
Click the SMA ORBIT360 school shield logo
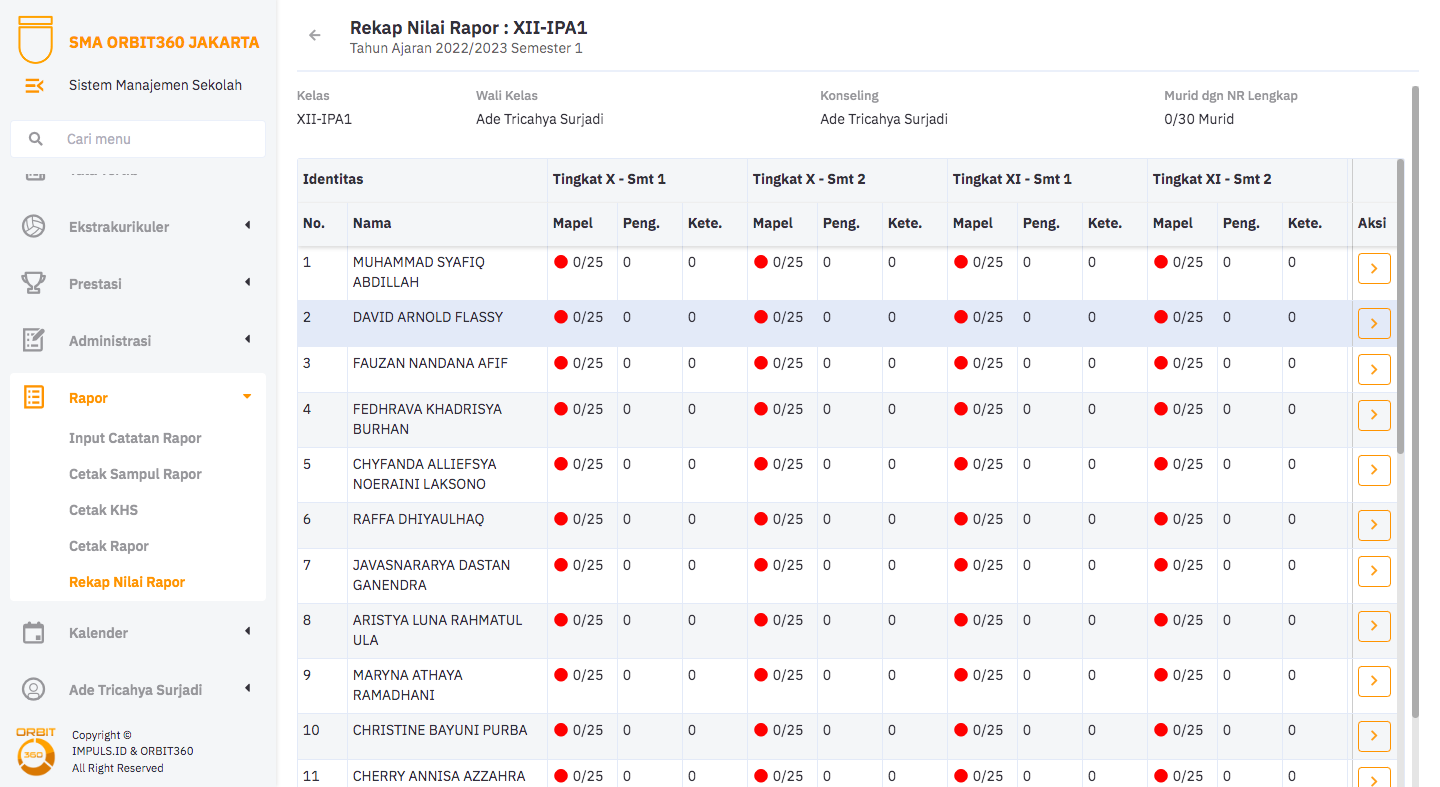[x=36, y=39]
